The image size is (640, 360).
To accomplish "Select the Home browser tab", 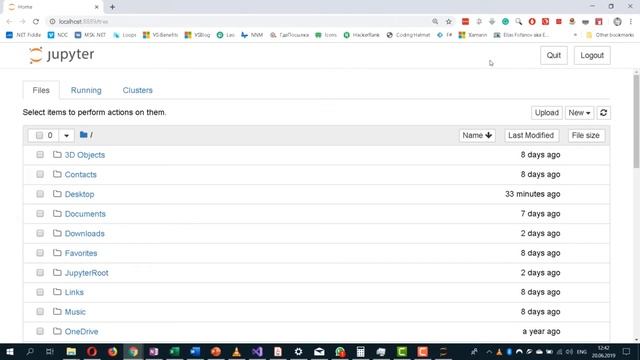I will tap(53, 7).
